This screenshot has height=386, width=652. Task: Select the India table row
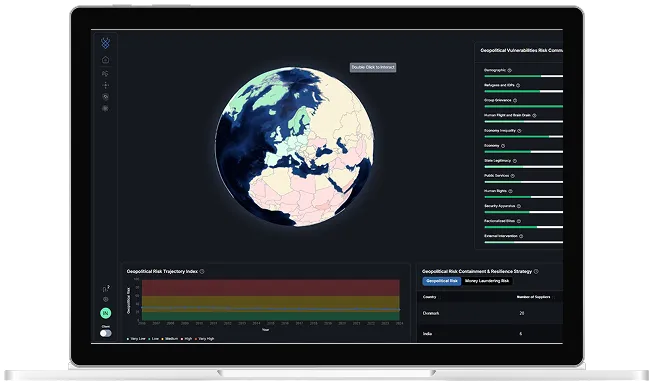tap(490, 334)
